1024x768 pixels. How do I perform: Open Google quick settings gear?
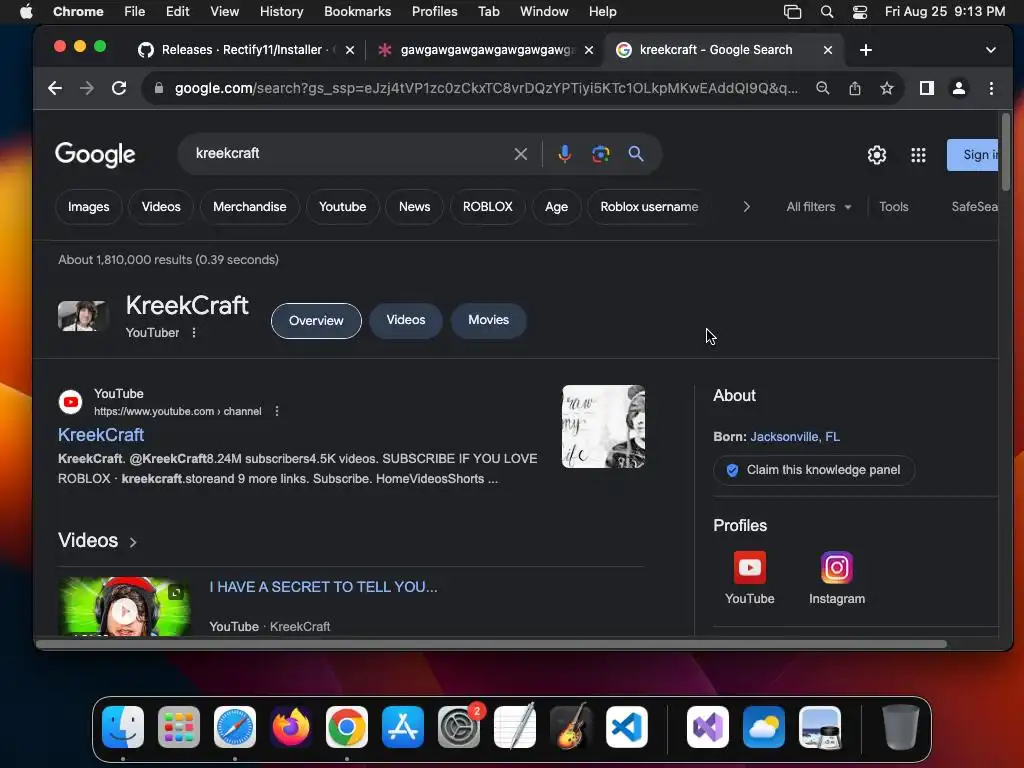tap(876, 155)
